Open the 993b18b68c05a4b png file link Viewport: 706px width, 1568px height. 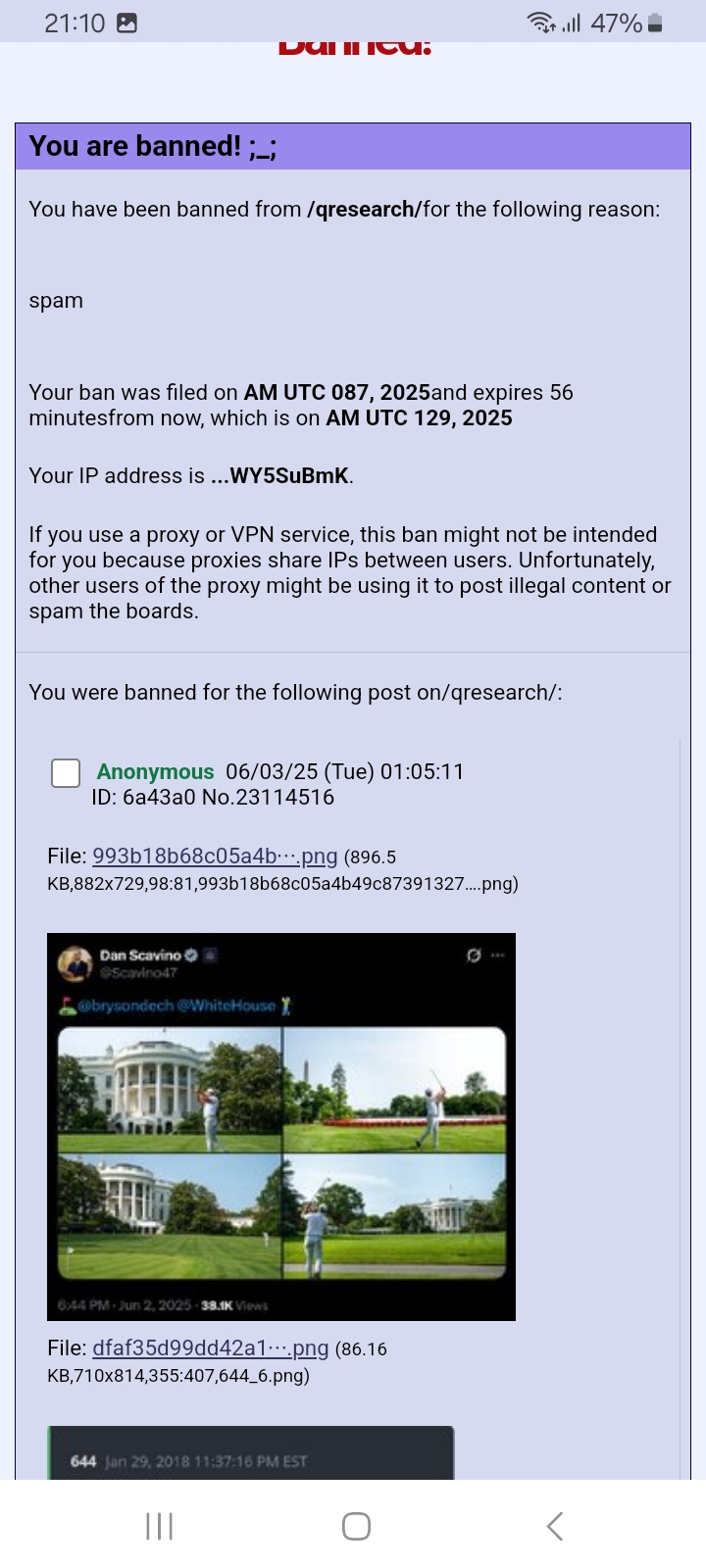[x=215, y=856]
